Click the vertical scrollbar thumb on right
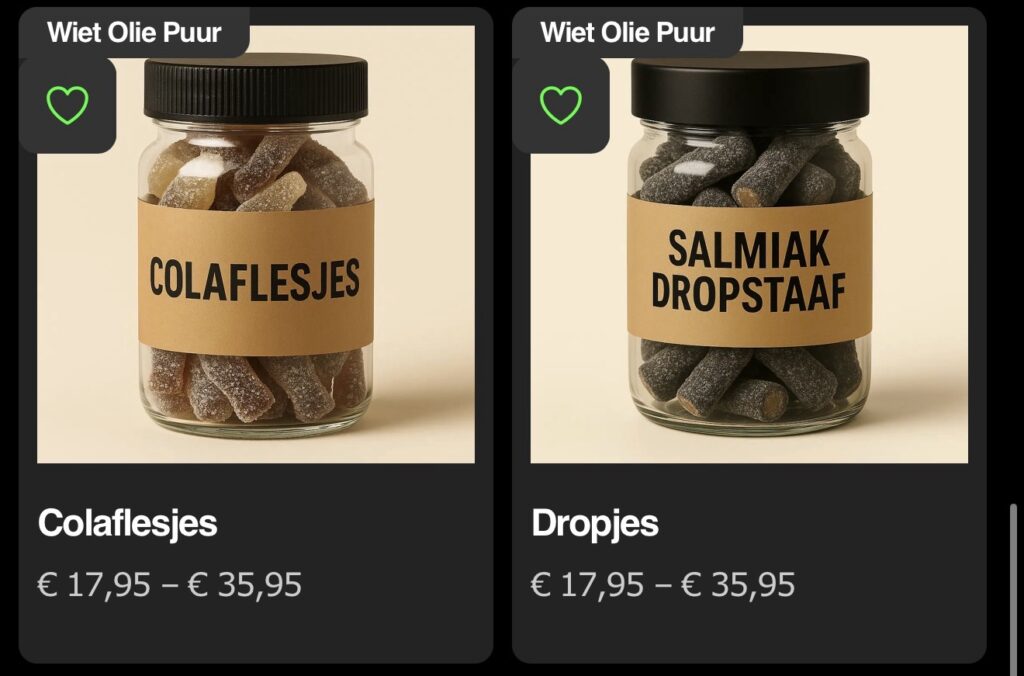Viewport: 1024px width, 676px height. pos(1013,583)
